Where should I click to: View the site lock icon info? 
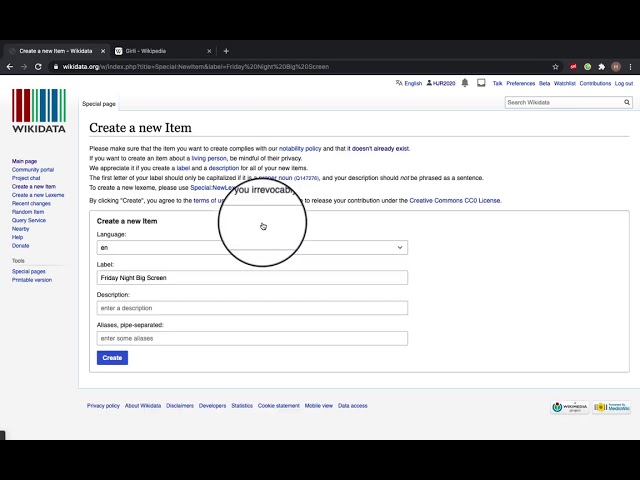pyautogui.click(x=56, y=67)
